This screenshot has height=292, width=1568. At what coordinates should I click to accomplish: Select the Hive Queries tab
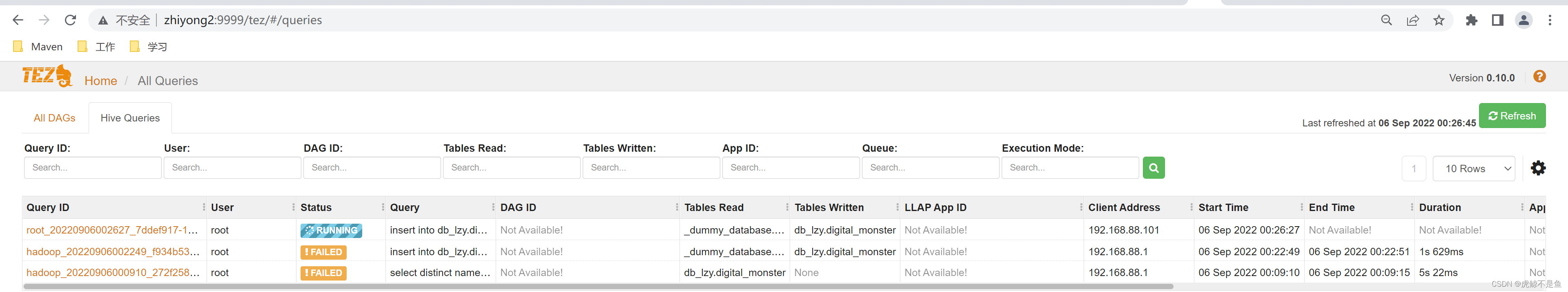(x=130, y=118)
